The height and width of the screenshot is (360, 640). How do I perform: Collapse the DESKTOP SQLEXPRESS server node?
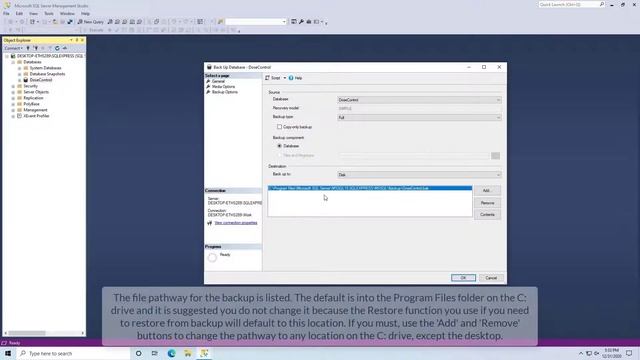[x=7, y=56]
